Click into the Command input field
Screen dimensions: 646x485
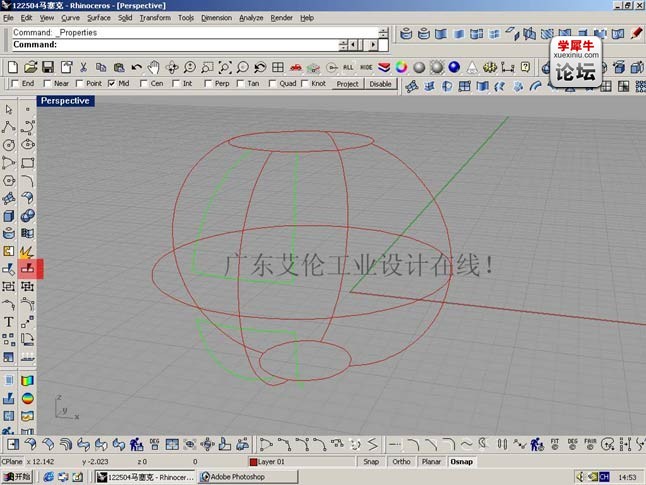[x=175, y=45]
